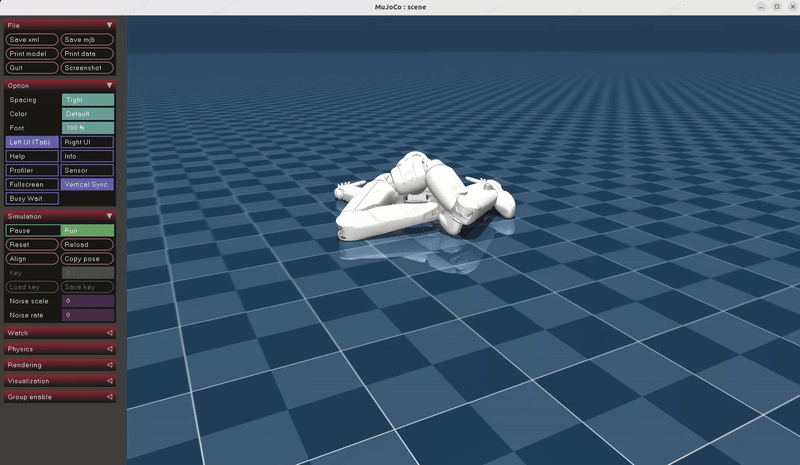
Task: Toggle the Vertical Sync option
Action: coord(88,185)
